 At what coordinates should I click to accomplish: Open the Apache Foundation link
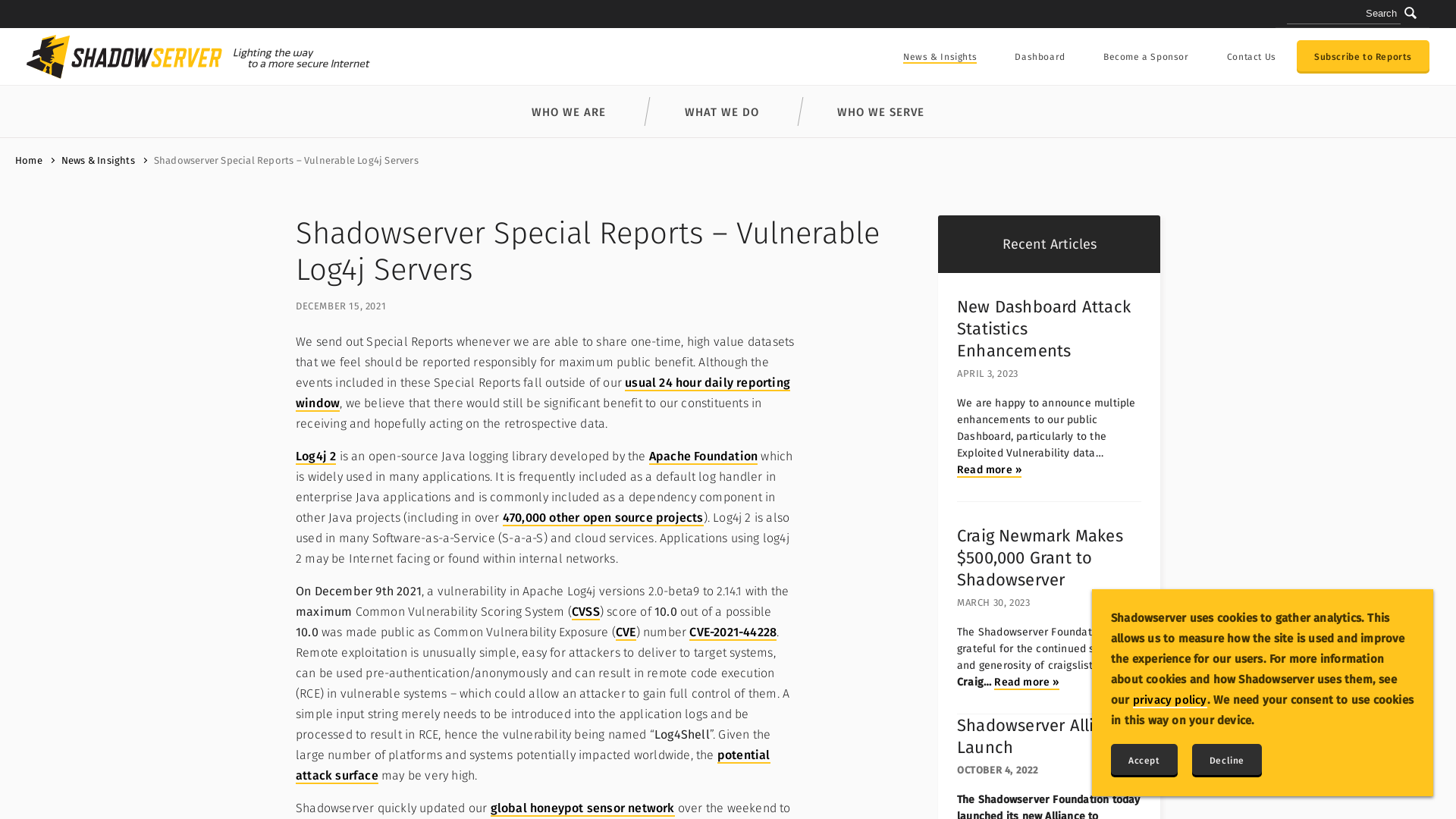point(703,457)
